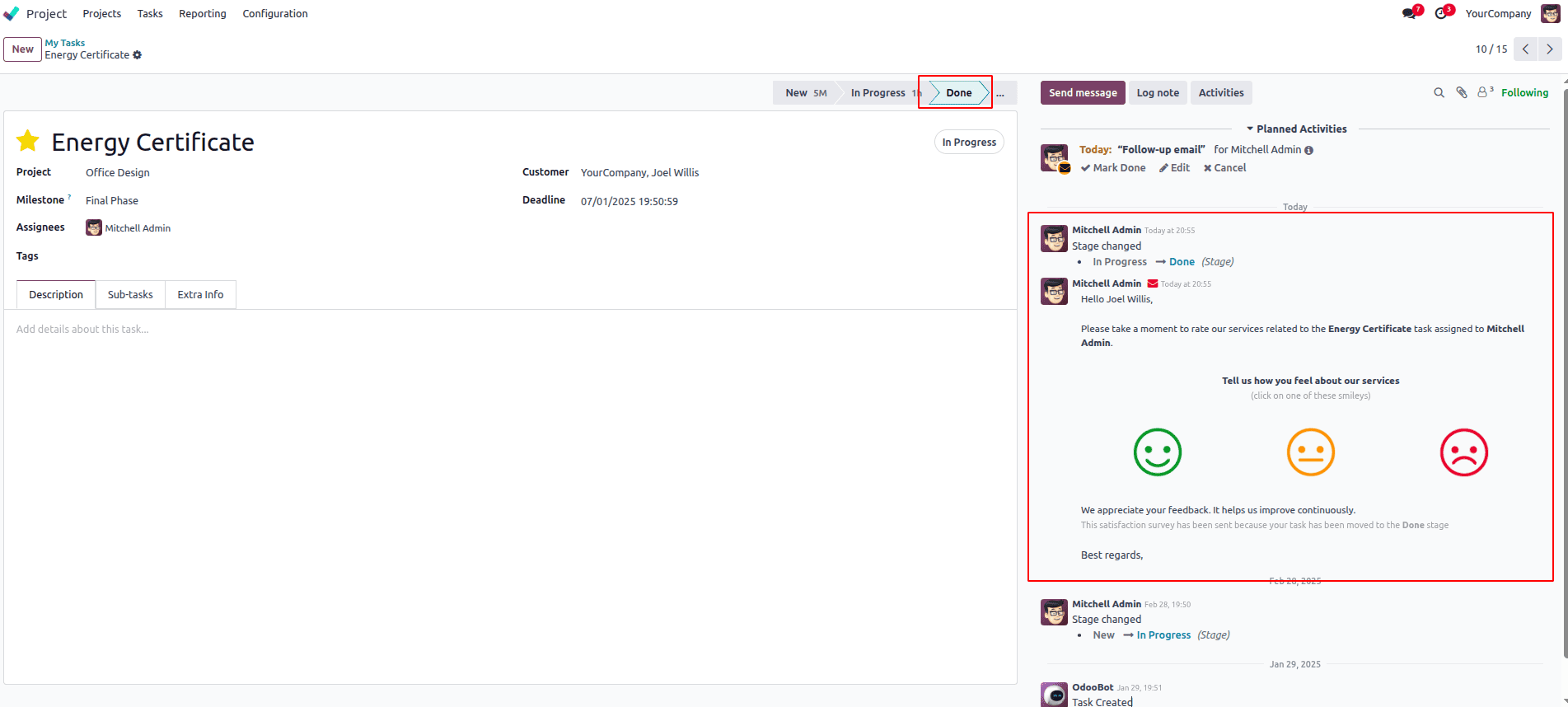Click the New record button
This screenshot has width=1568, height=707.
22,49
